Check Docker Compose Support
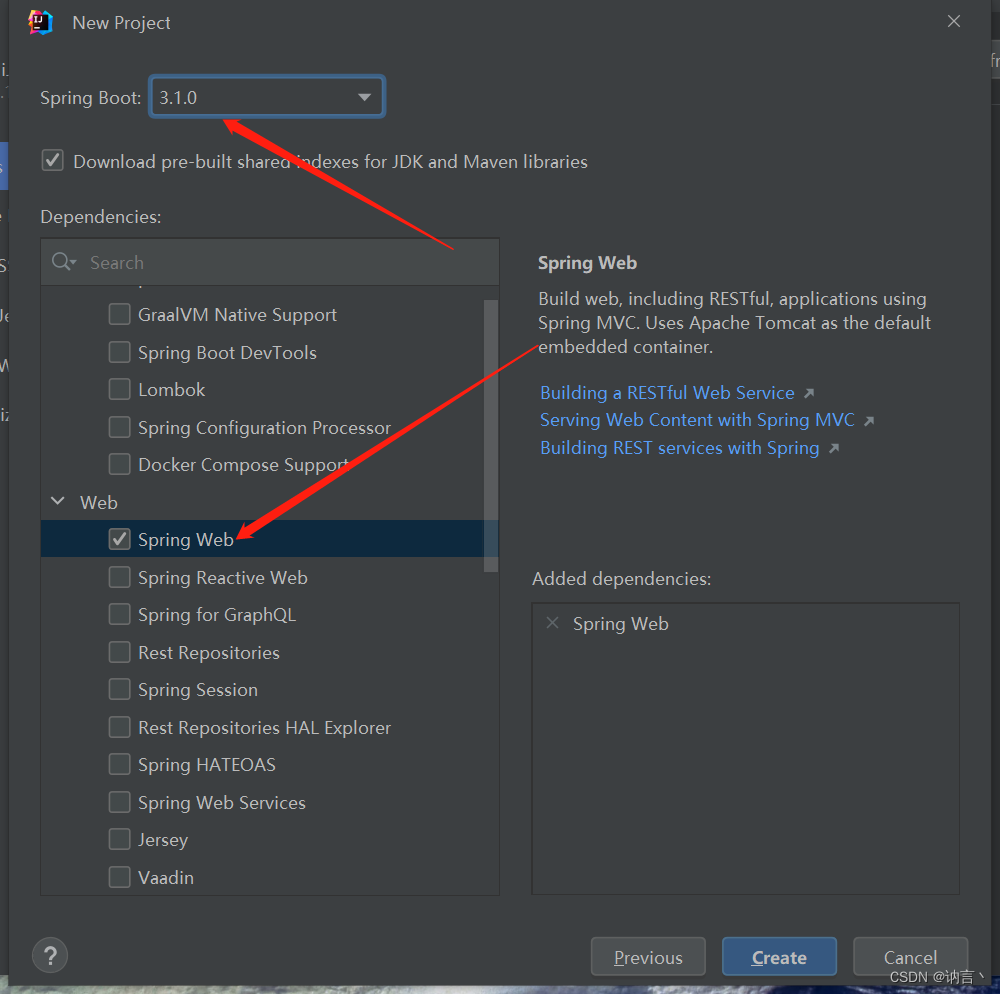Image resolution: width=1000 pixels, height=994 pixels. coord(119,465)
